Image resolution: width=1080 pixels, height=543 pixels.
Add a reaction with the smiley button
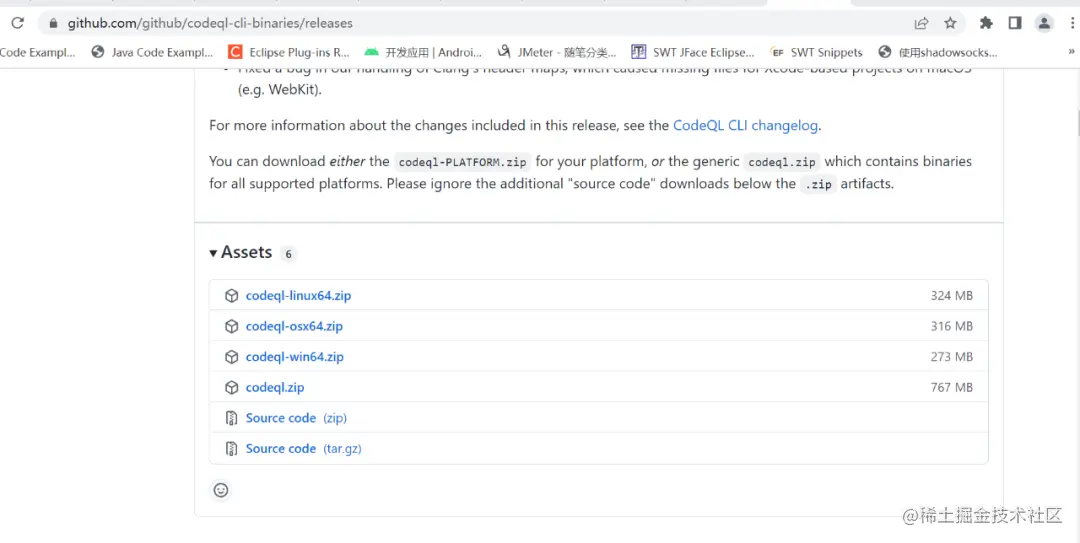pyautogui.click(x=220, y=490)
